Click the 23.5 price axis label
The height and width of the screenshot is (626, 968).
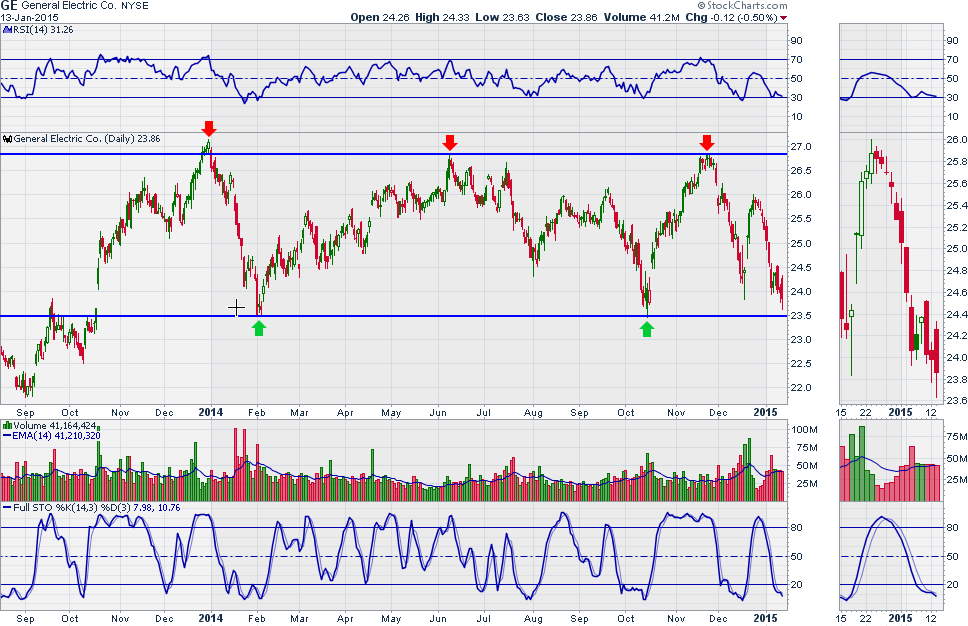click(x=801, y=316)
